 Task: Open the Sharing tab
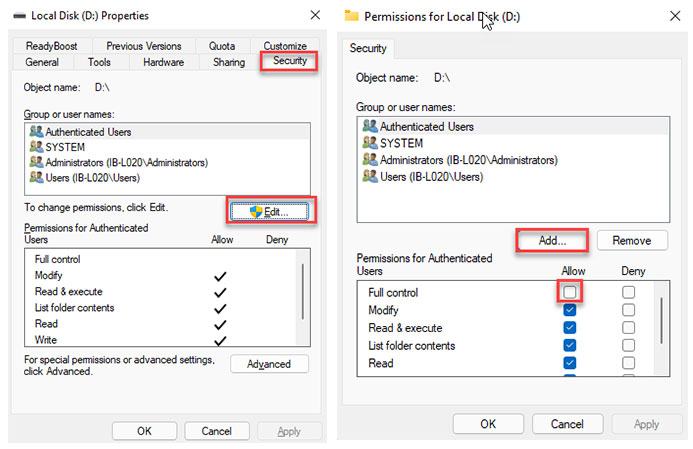pos(228,62)
